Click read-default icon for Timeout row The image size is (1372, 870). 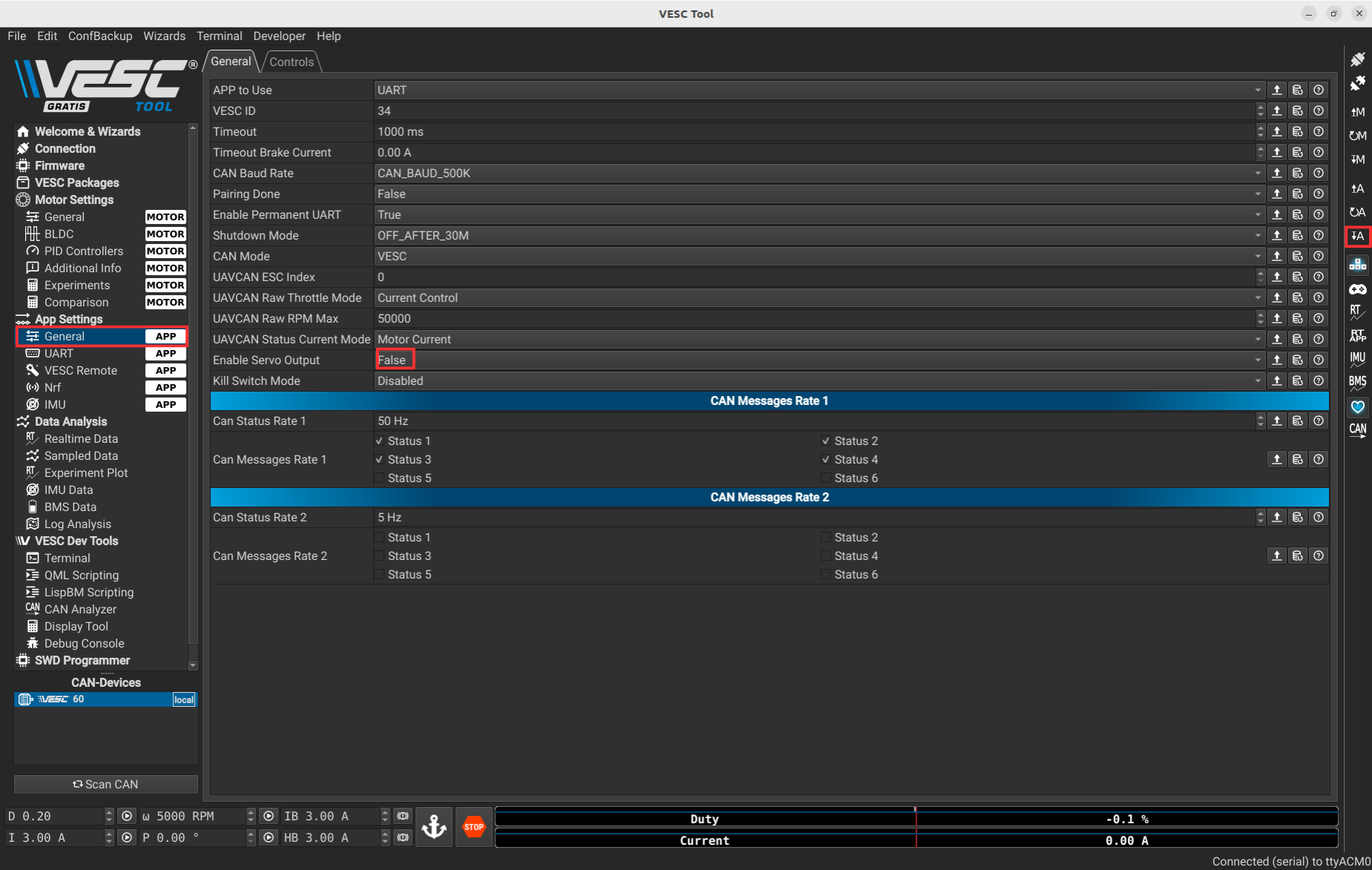pos(1297,131)
